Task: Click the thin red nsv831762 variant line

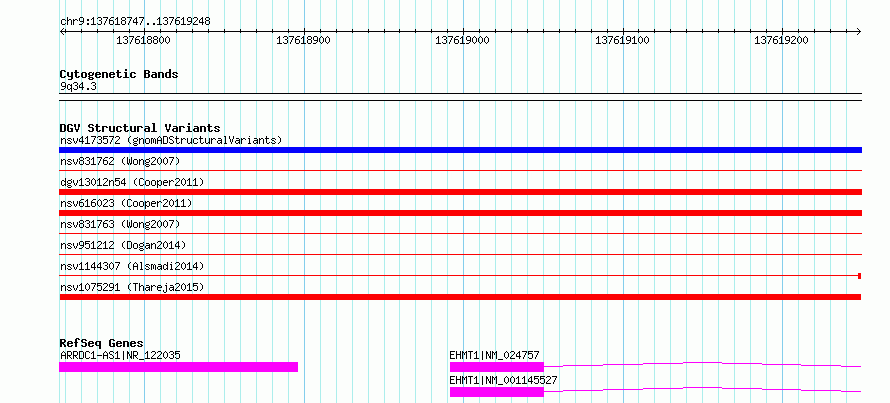Action: click(x=460, y=170)
